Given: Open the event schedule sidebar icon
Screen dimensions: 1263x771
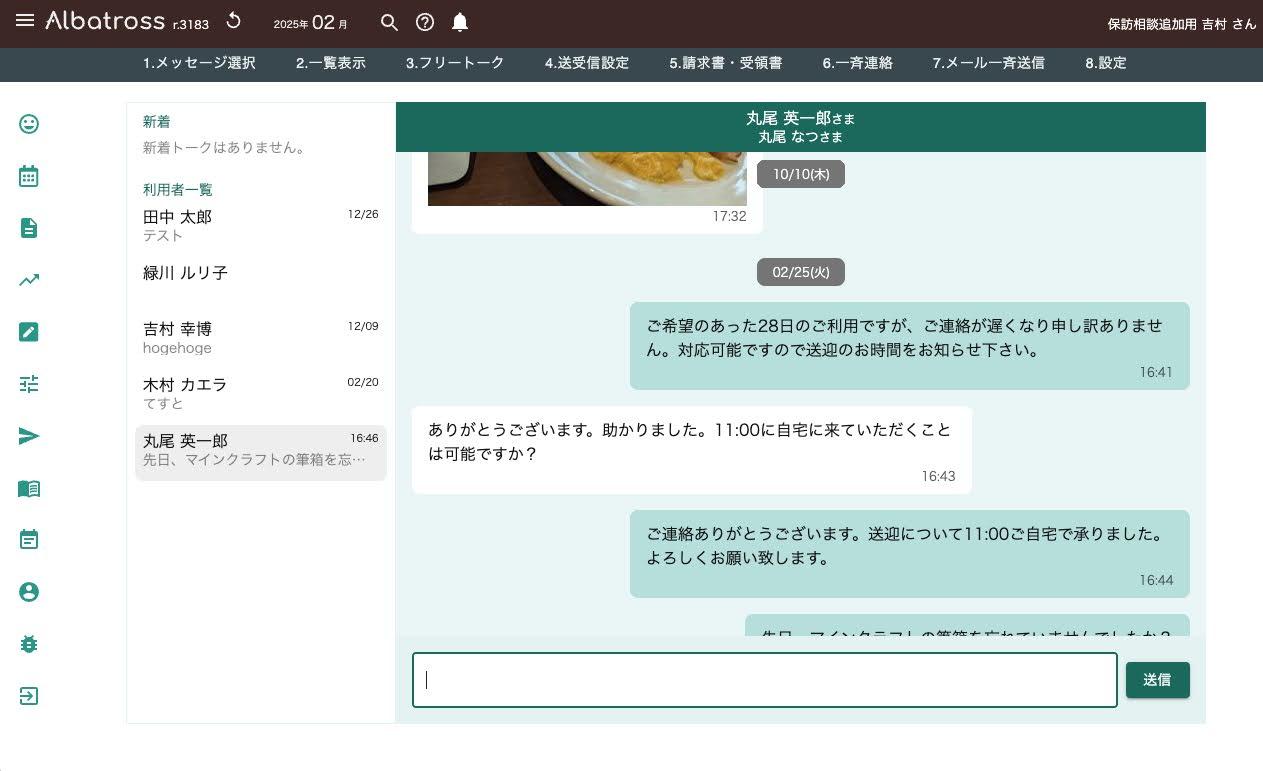Looking at the screenshot, I should pyautogui.click(x=29, y=540).
